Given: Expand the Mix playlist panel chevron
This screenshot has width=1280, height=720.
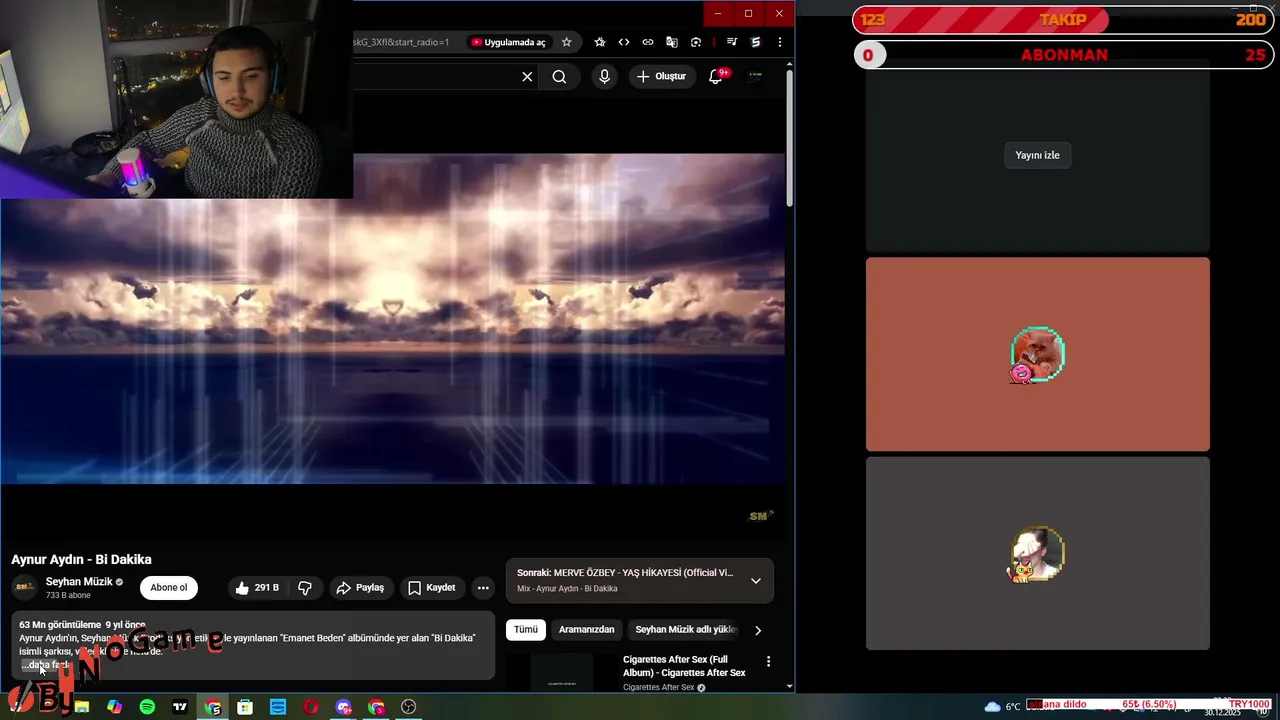Looking at the screenshot, I should 756,581.
